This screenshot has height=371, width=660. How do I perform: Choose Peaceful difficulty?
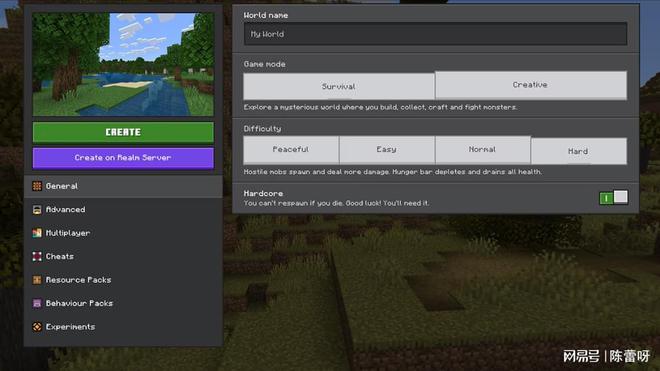[x=291, y=149]
